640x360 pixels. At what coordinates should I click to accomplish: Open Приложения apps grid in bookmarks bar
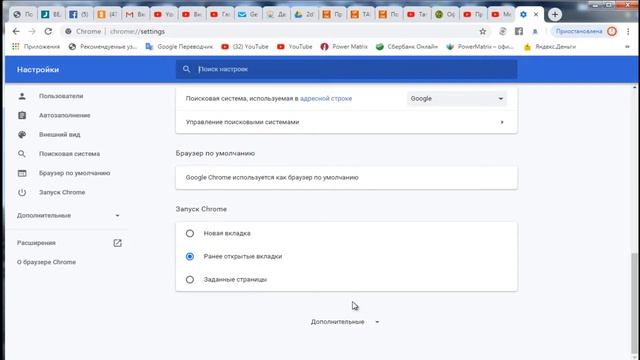tap(36, 47)
